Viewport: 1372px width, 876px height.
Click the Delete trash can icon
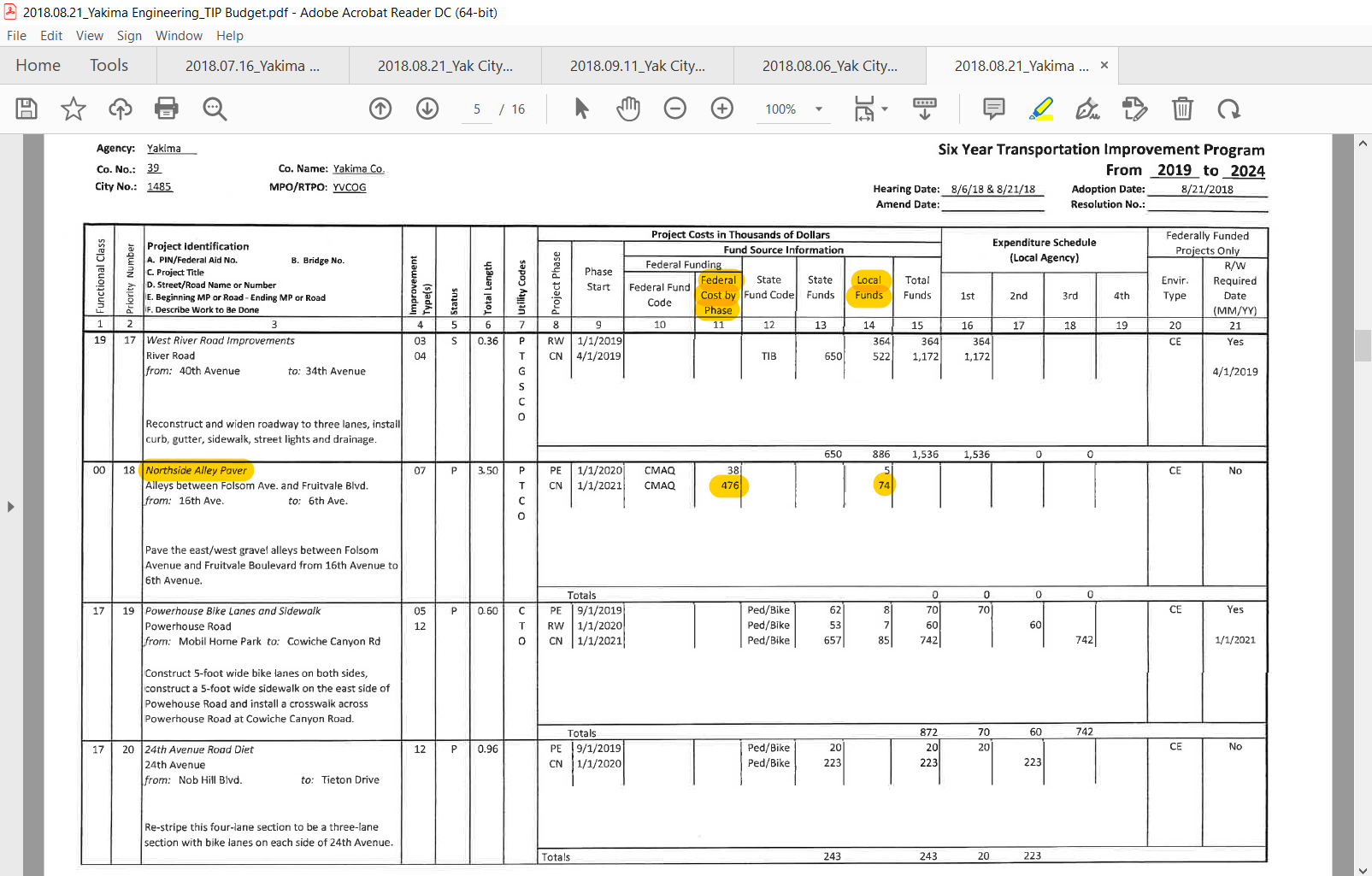1182,109
